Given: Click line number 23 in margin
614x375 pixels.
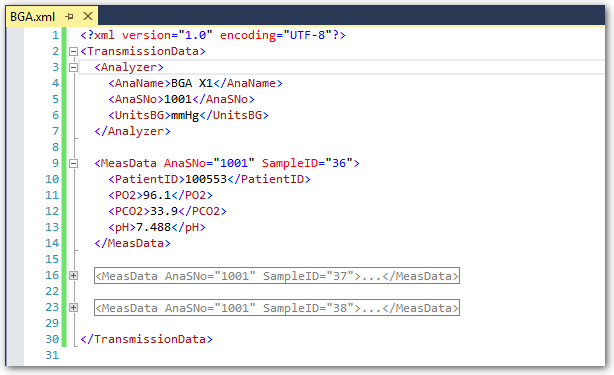Looking at the screenshot, I should pos(52,307).
